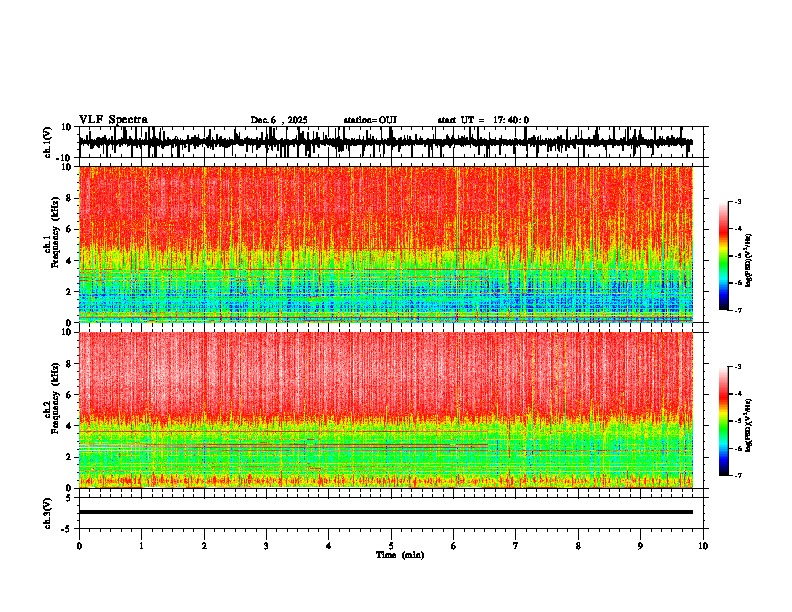The height and width of the screenshot is (612, 792).
Task: Click the ch.1 voltage waveform trace
Action: pyautogui.click(x=386, y=142)
